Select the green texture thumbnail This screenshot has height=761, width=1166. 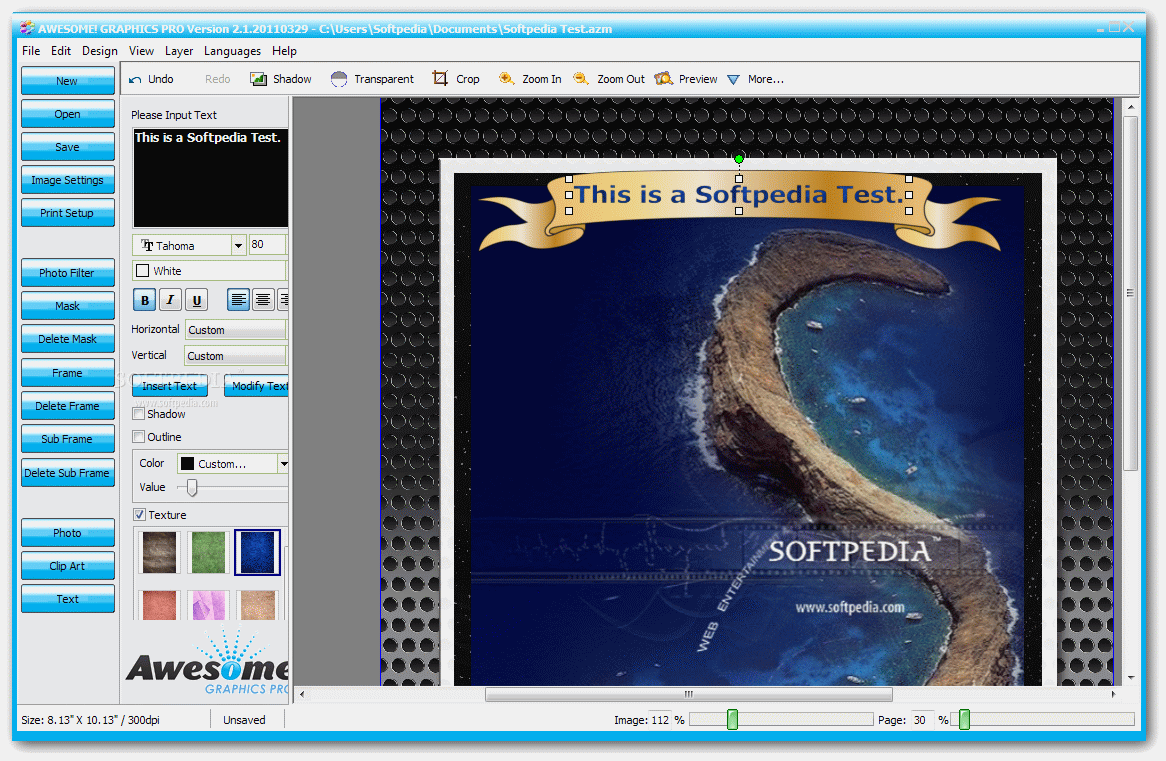point(207,552)
